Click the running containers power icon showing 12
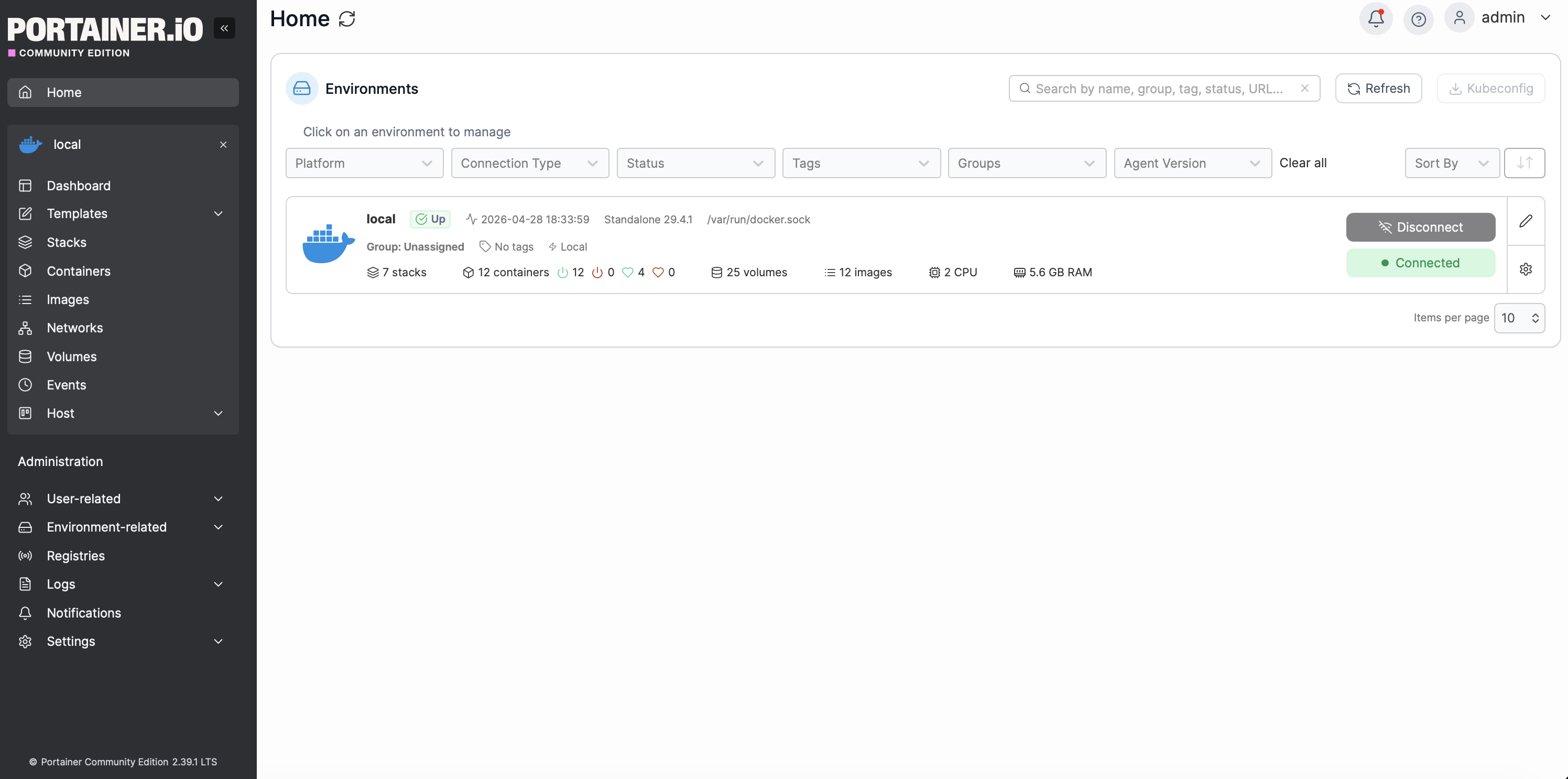This screenshot has height=779, width=1568. (562, 272)
